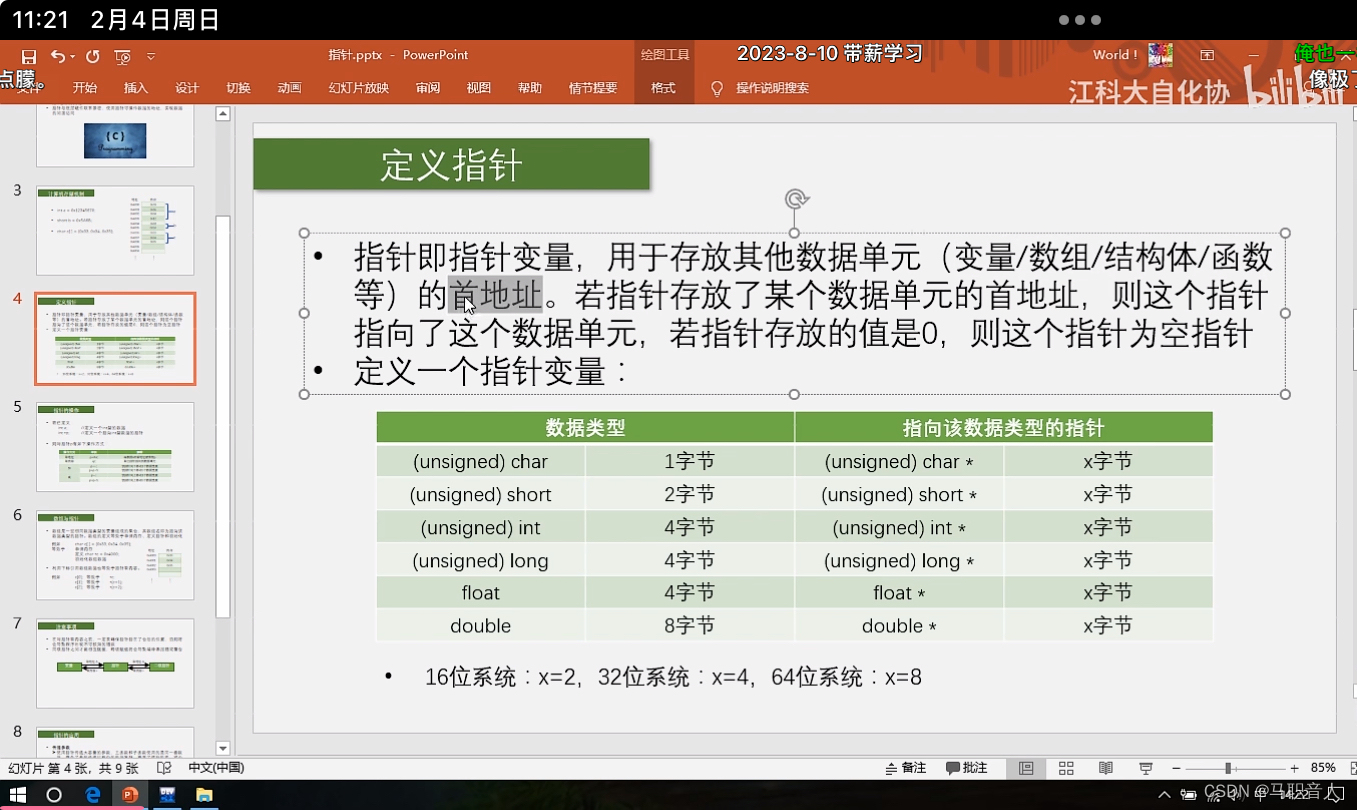Switch to the 插入 ribbon tab

pyautogui.click(x=135, y=88)
